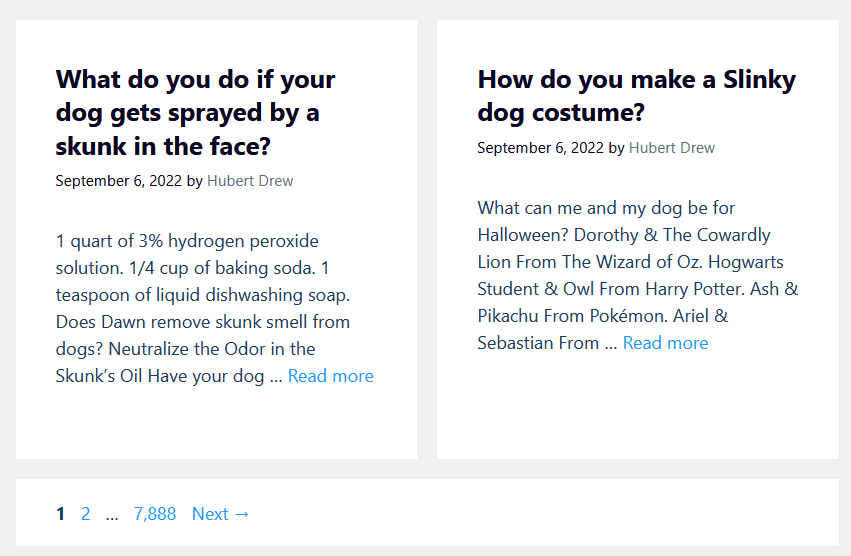The height and width of the screenshot is (556, 851).
Task: Click Read more on the Slinky costume excerpt
Action: [665, 343]
